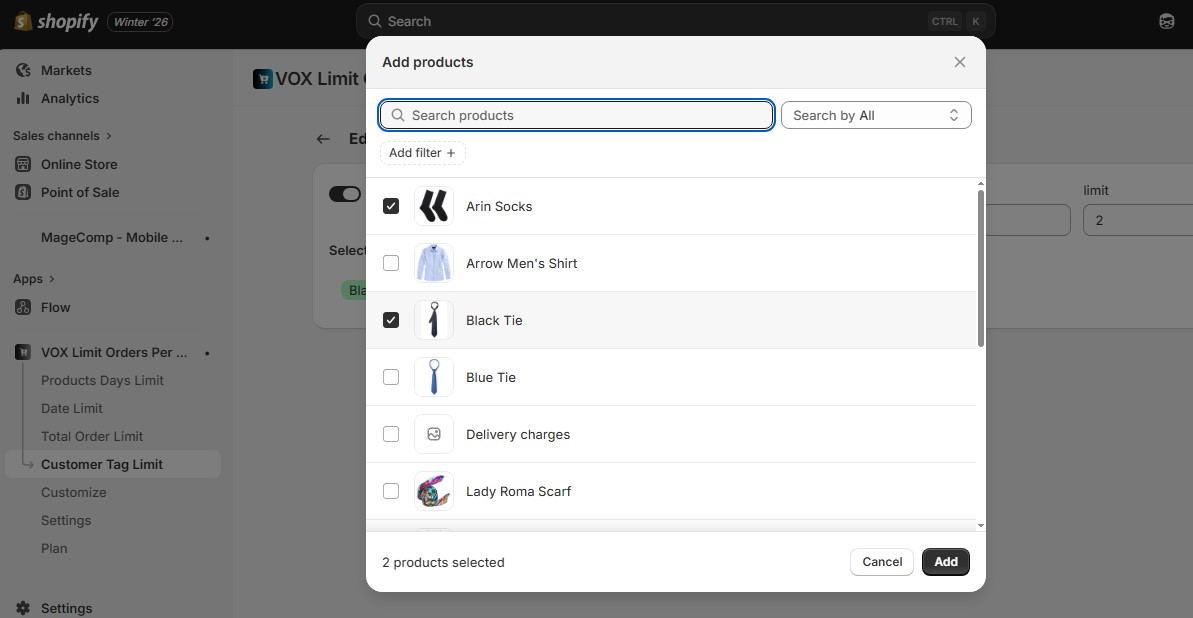Screen dimensions: 1193x618
Task: Expand the Apps section chevron
Action: (51, 279)
